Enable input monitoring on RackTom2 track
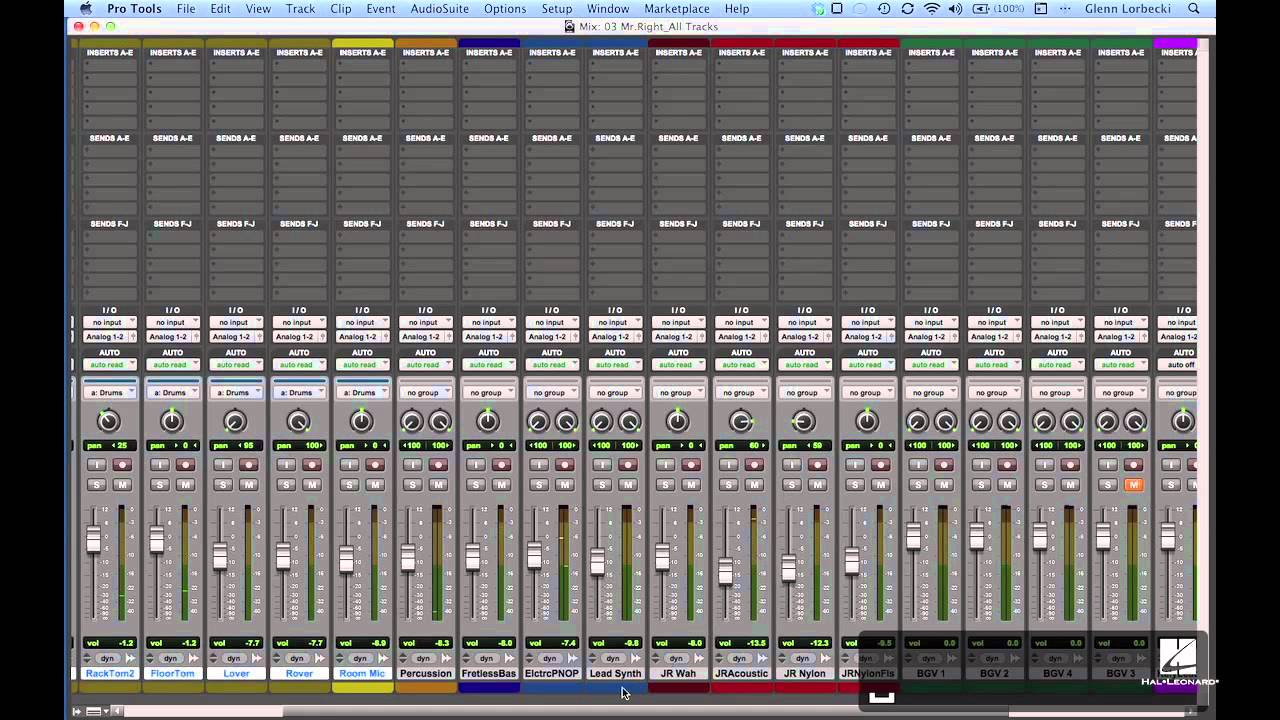Image resolution: width=1280 pixels, height=720 pixels. tap(96, 465)
